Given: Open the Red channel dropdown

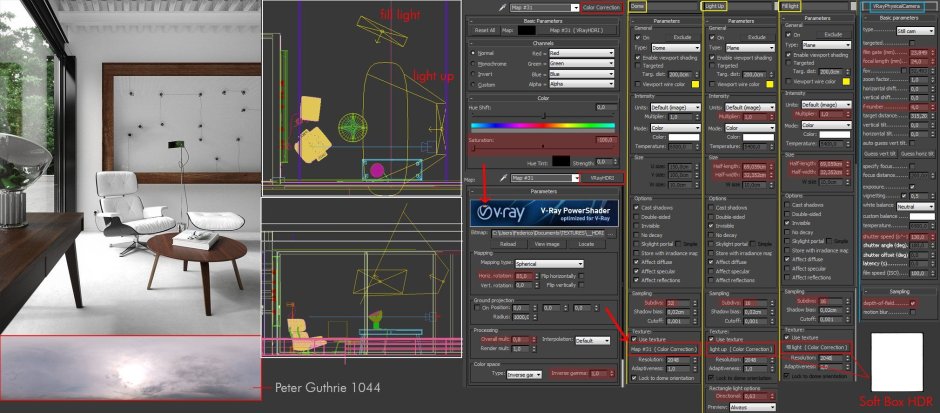Looking at the screenshot, I should point(582,53).
